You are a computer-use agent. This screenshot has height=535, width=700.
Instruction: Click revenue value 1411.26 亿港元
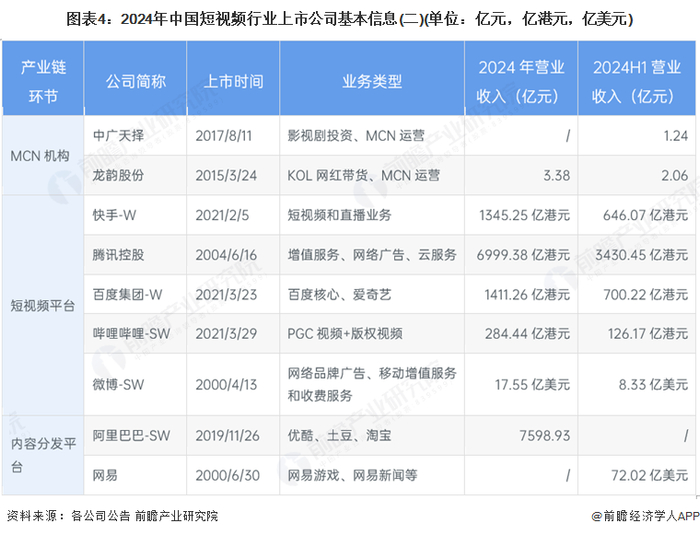point(527,294)
